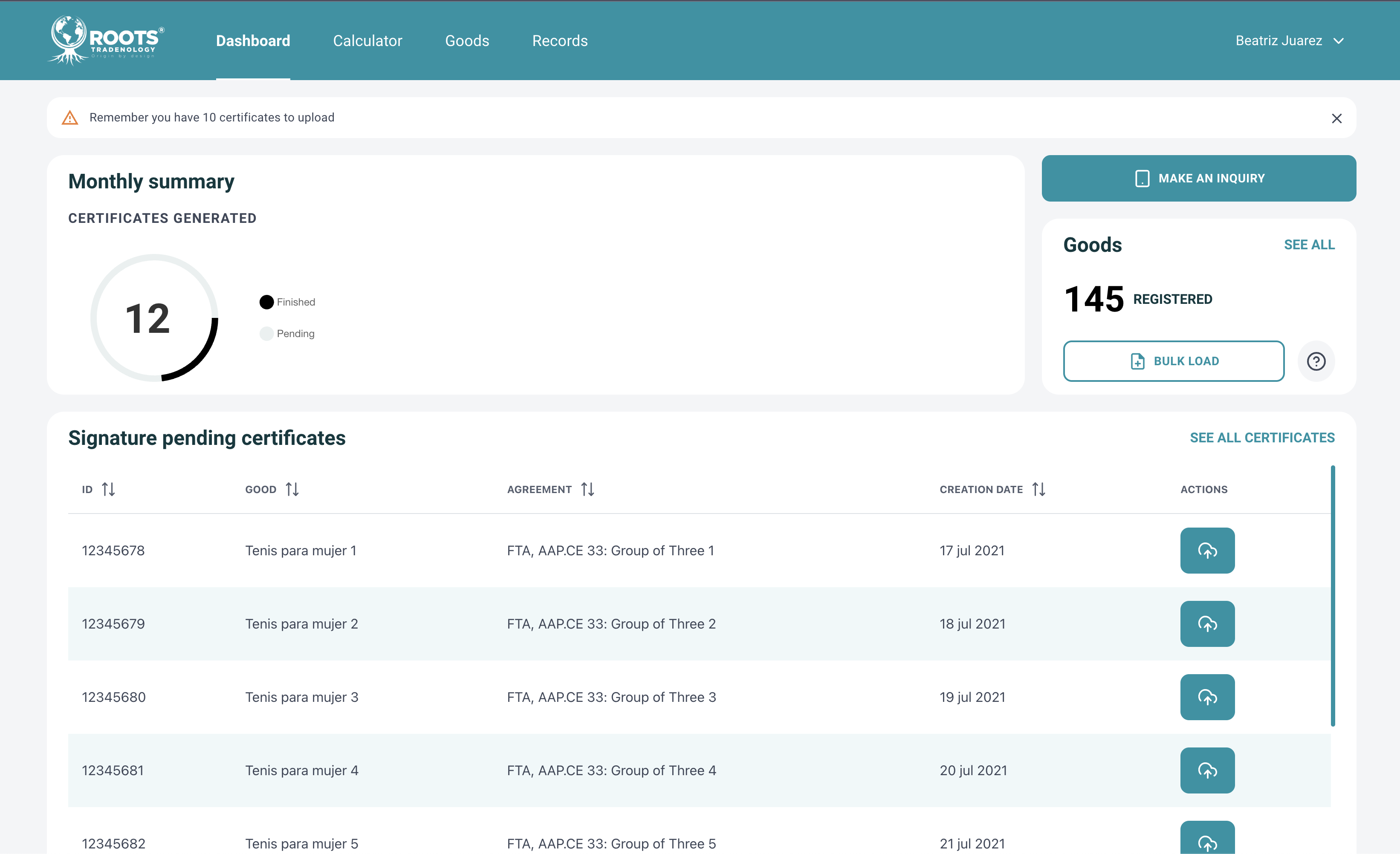Upload certificate dated 20 jul 2021
Viewport: 1400px width, 854px height.
(1207, 770)
